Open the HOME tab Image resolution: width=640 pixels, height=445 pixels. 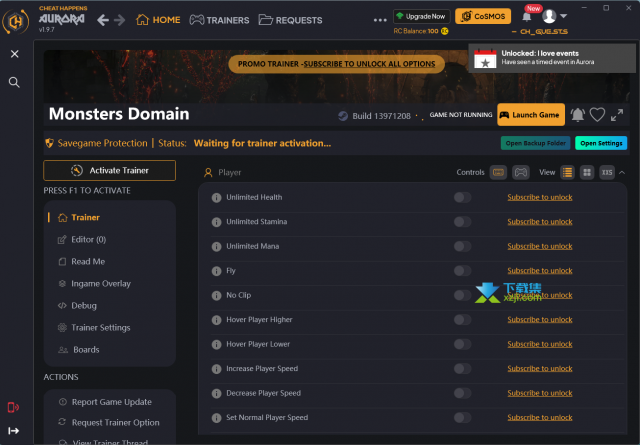point(158,20)
